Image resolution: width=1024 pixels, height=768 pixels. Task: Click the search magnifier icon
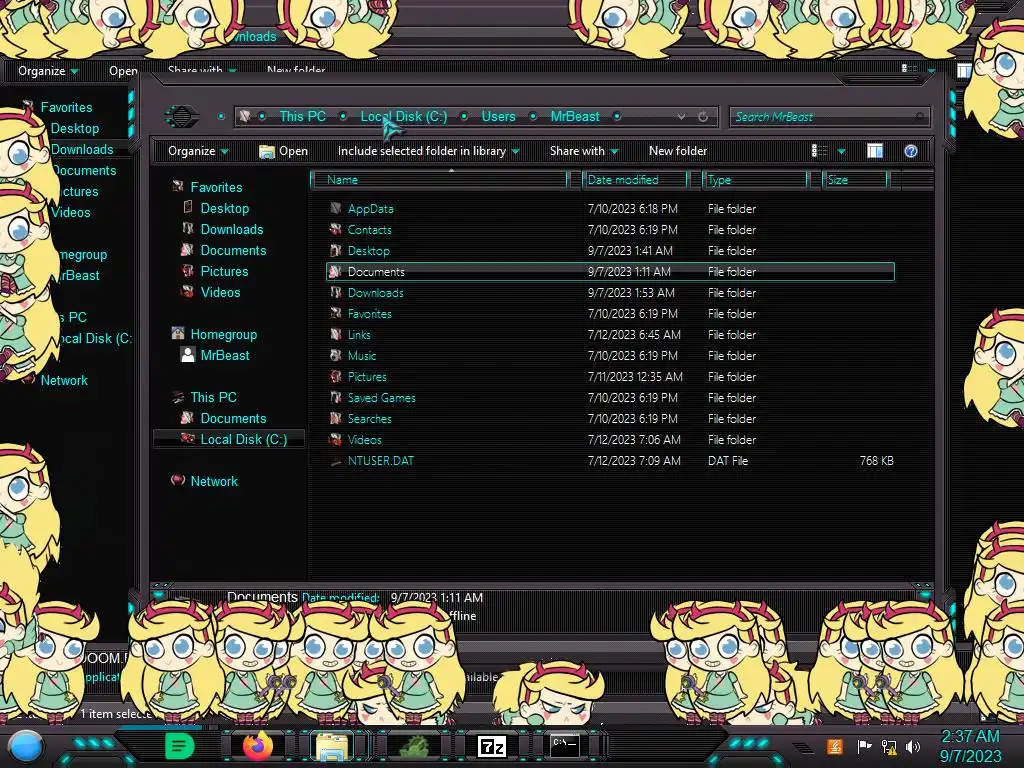click(x=919, y=117)
